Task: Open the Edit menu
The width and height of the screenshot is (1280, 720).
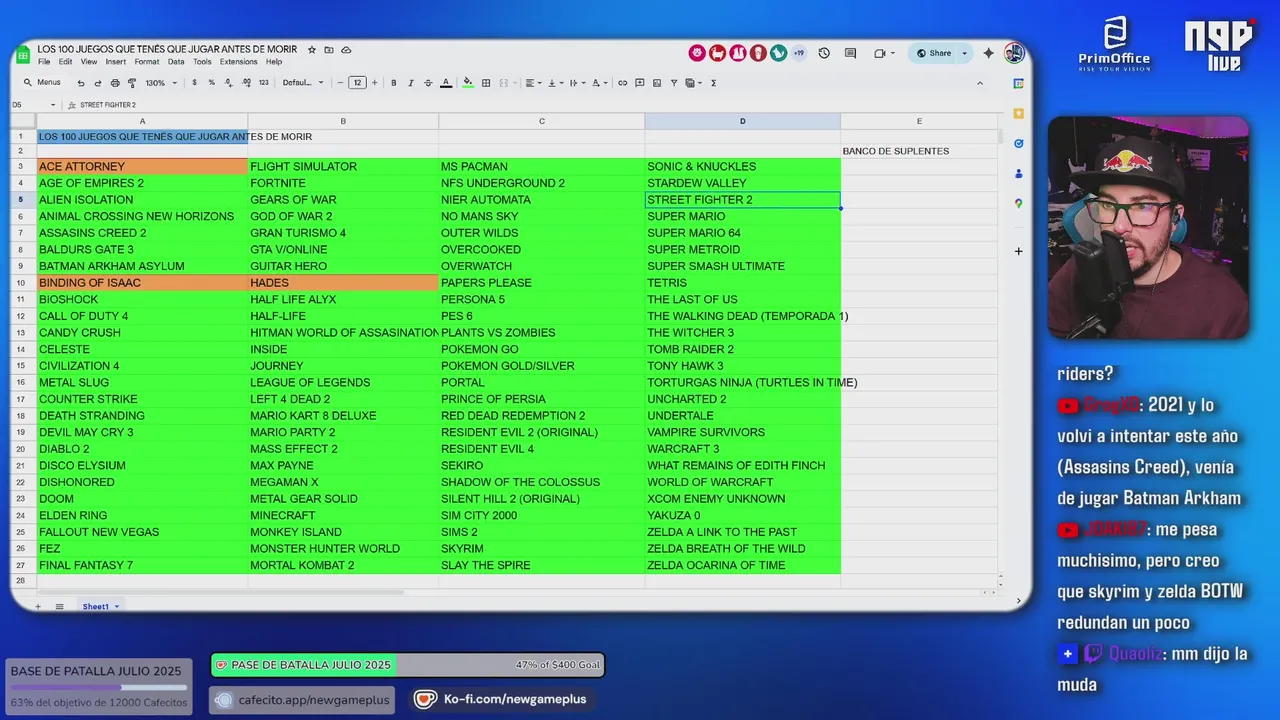Action: coord(65,62)
